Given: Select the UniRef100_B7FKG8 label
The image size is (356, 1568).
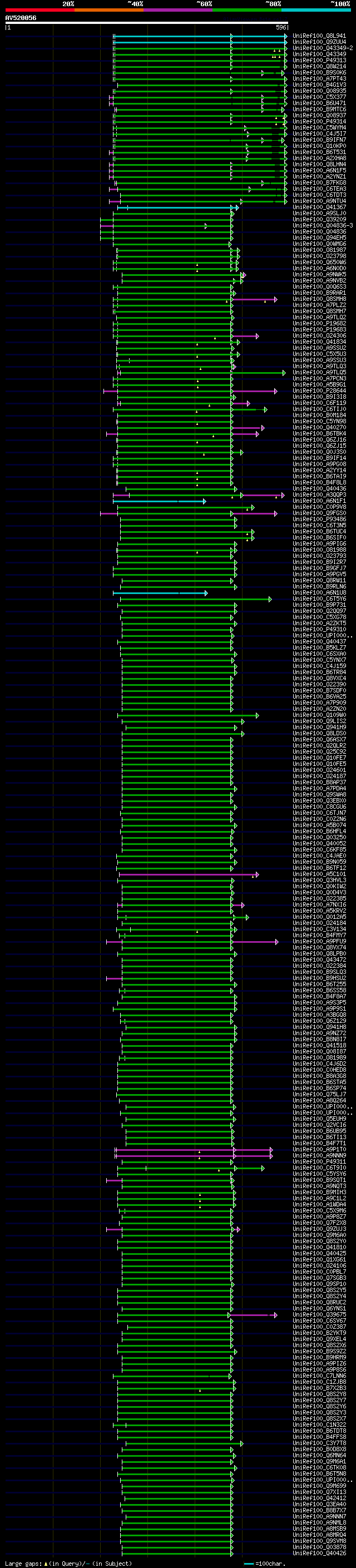Looking at the screenshot, I should click(319, 182).
